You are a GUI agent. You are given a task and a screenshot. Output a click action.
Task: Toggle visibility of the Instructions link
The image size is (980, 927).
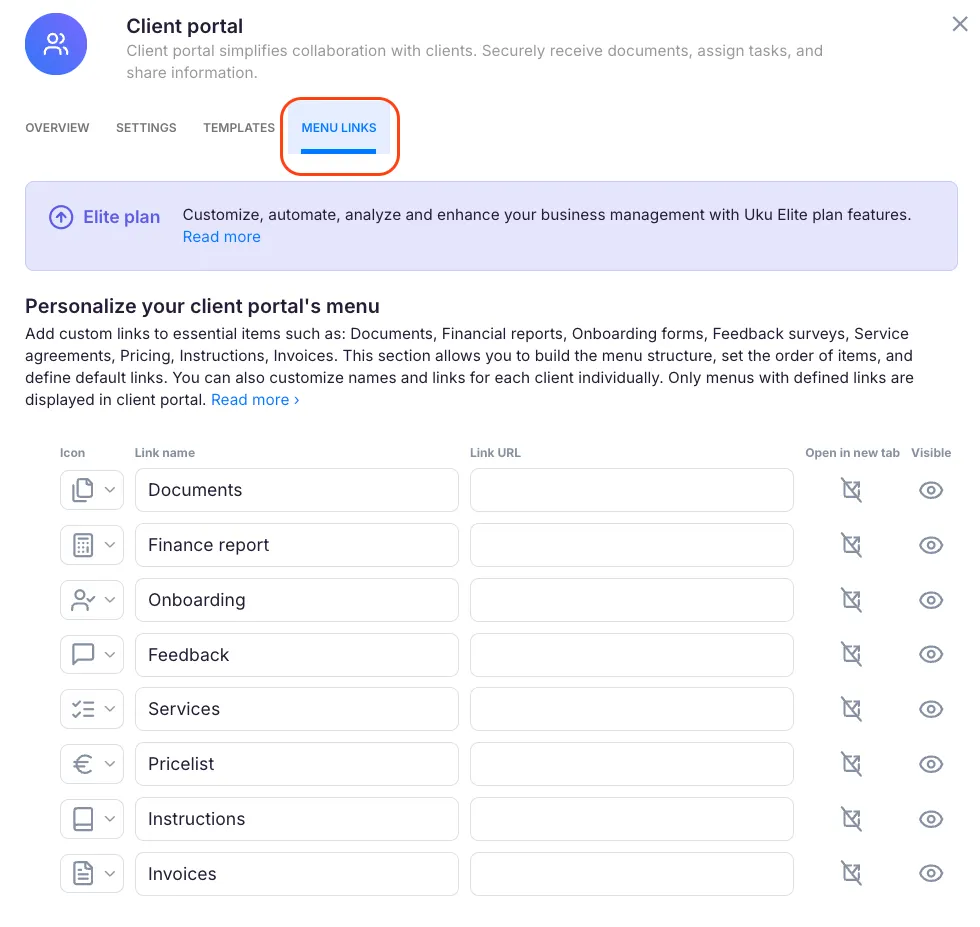click(x=931, y=819)
